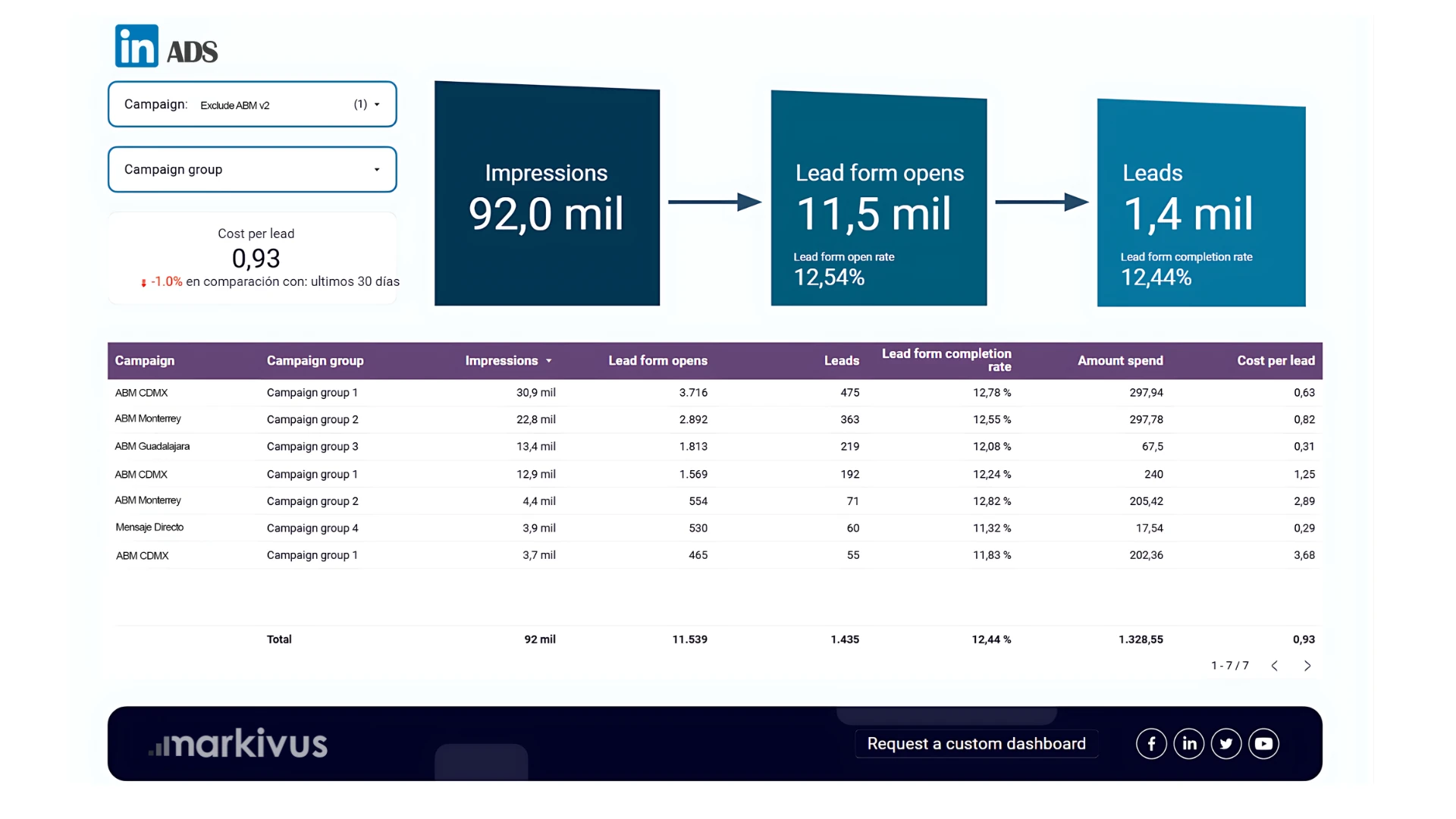This screenshot has width=1456, height=819.
Task: Sort by Cost per lead header
Action: (1276, 361)
